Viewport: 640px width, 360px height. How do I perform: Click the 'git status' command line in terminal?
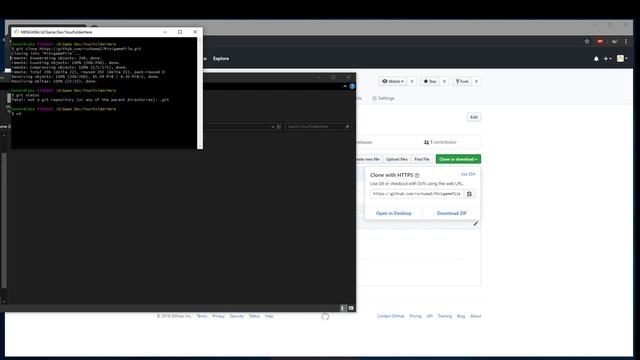pyautogui.click(x=25, y=95)
